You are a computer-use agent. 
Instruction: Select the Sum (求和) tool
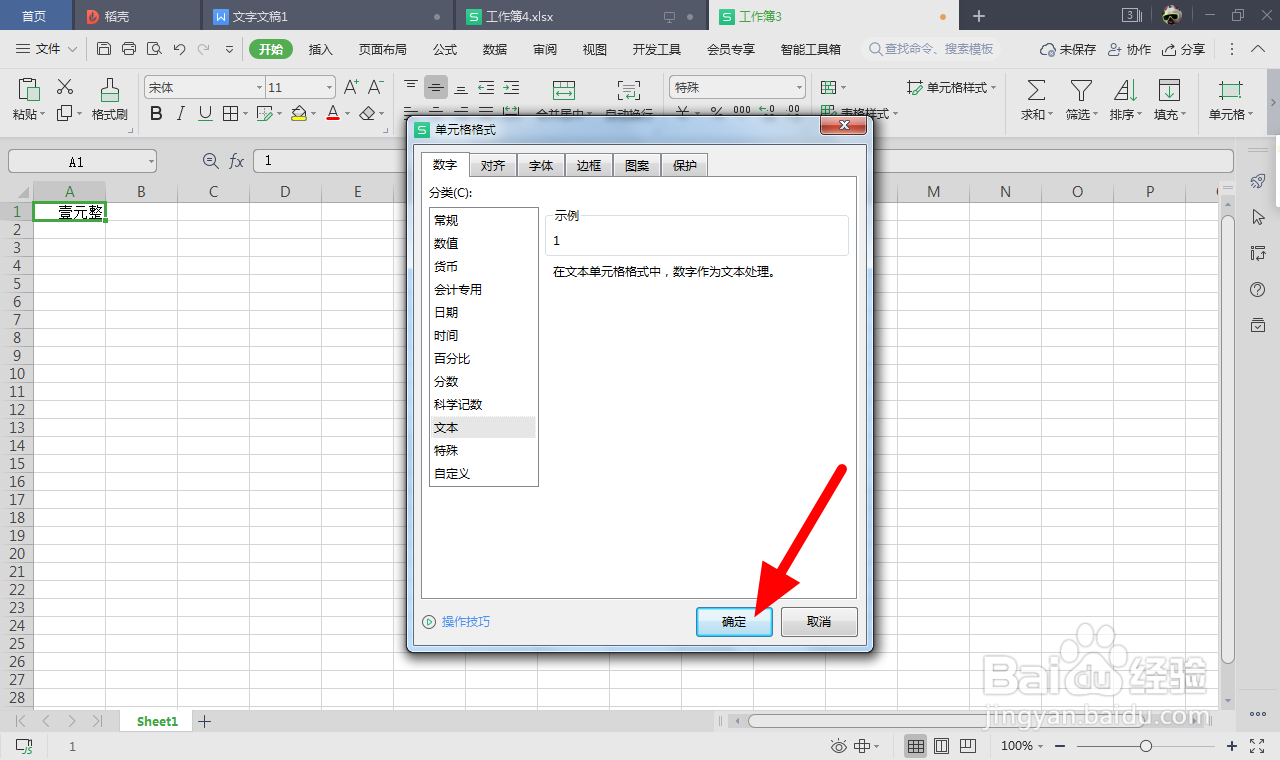[1035, 97]
